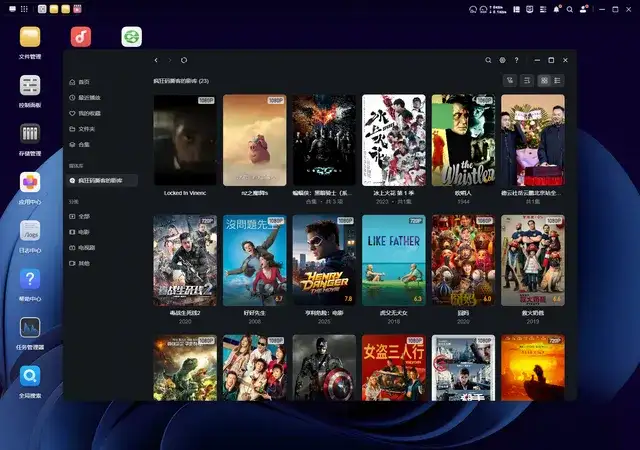Open Like Father movie poster
Screen dimensions: 640x450
tap(394, 261)
